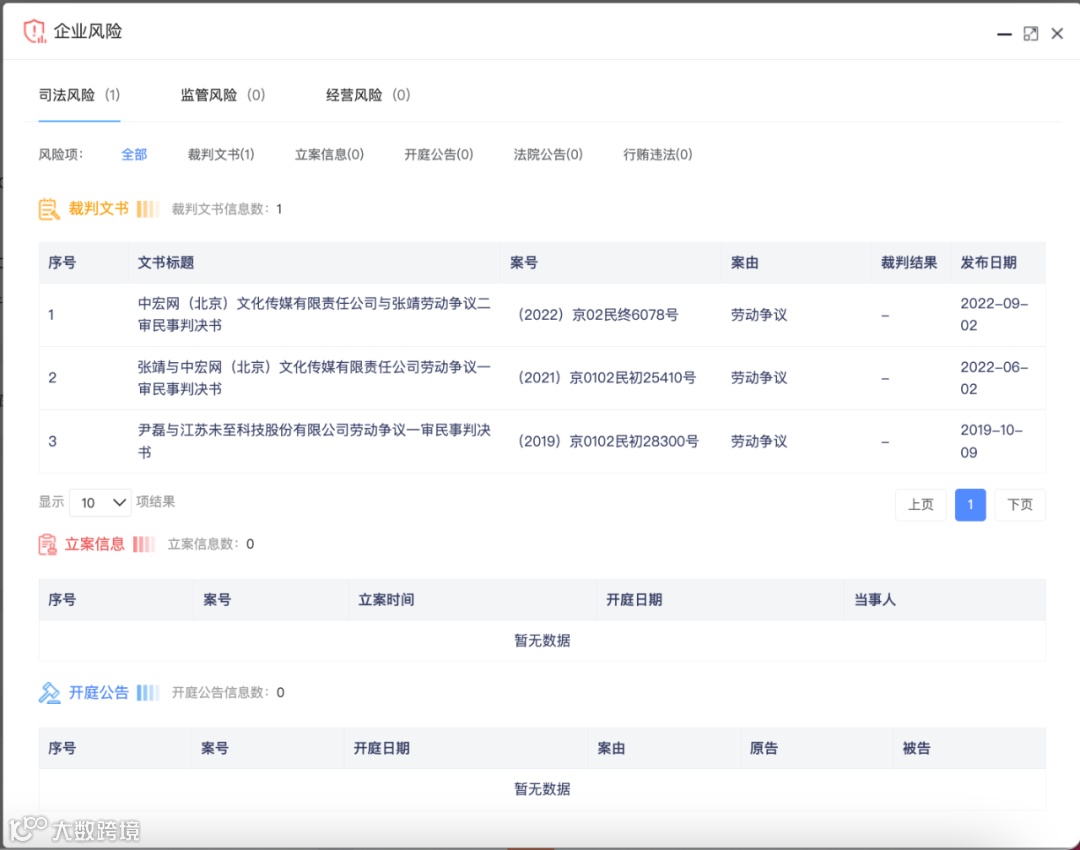Click the 发布日期 column header
Screen dimensions: 1080x850
pos(988,262)
